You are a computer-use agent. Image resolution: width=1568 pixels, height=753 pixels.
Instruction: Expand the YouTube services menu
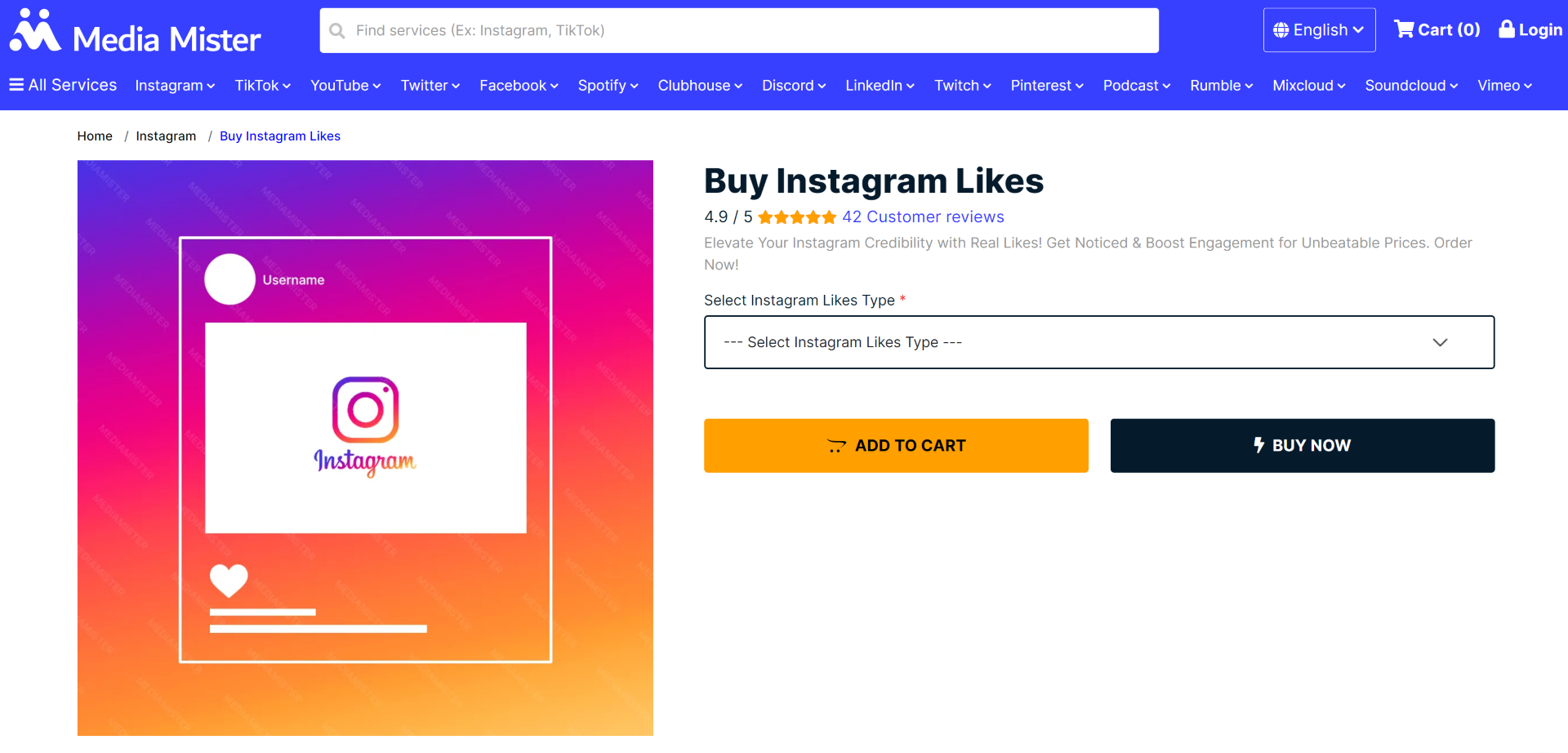pos(345,86)
